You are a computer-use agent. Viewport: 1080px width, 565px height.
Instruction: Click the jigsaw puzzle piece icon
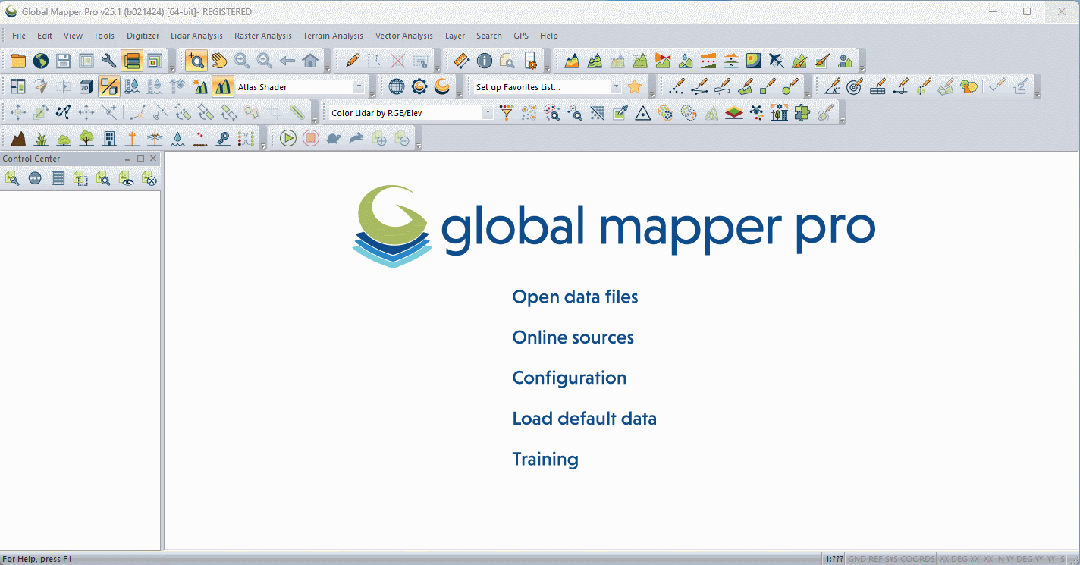[x=802, y=113]
